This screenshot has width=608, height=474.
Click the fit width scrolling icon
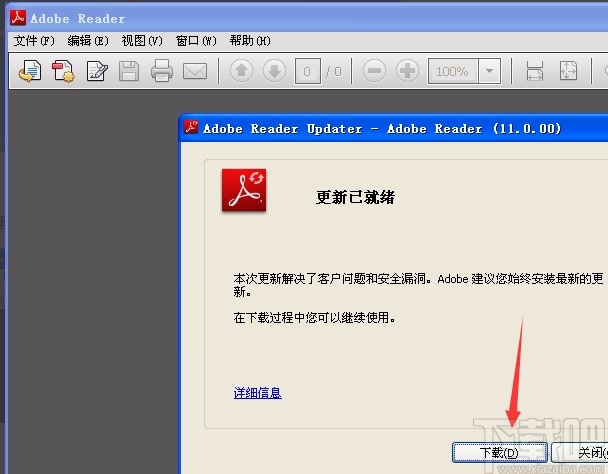[535, 71]
